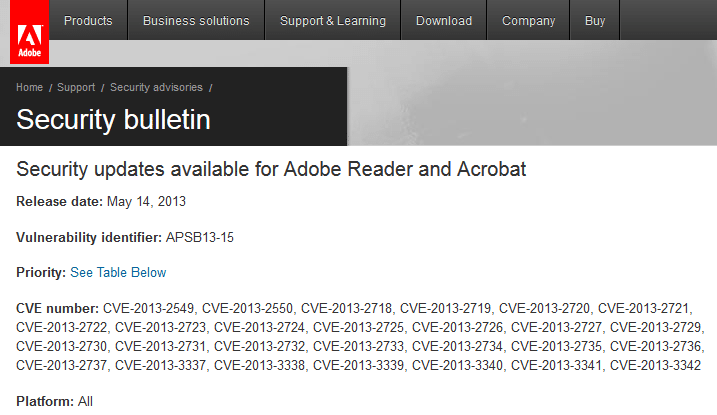Click the Security bulletin banner heading
Image resolution: width=717 pixels, height=415 pixels.
[113, 120]
